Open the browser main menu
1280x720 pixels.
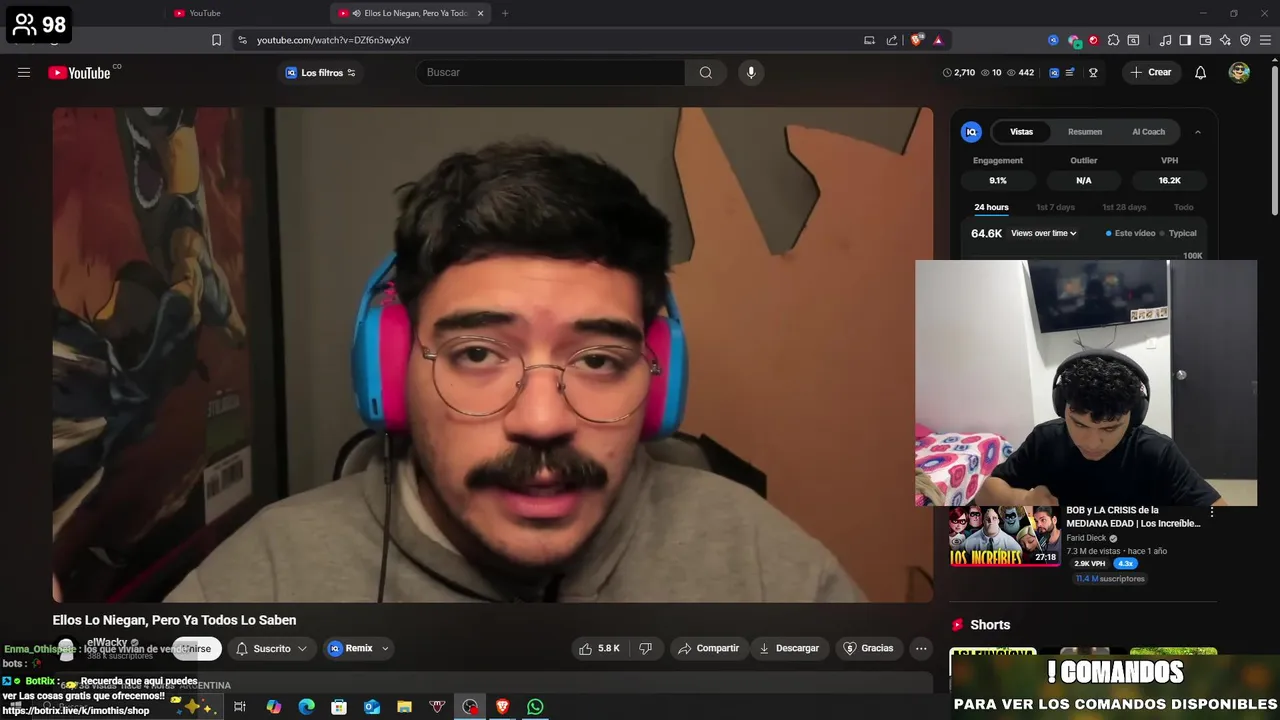tap(1265, 40)
